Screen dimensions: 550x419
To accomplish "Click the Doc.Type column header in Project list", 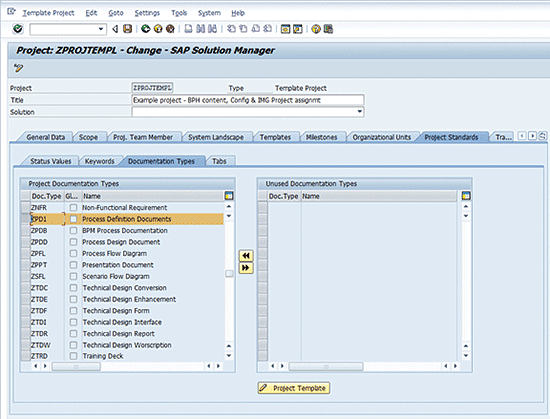I will tap(46, 196).
